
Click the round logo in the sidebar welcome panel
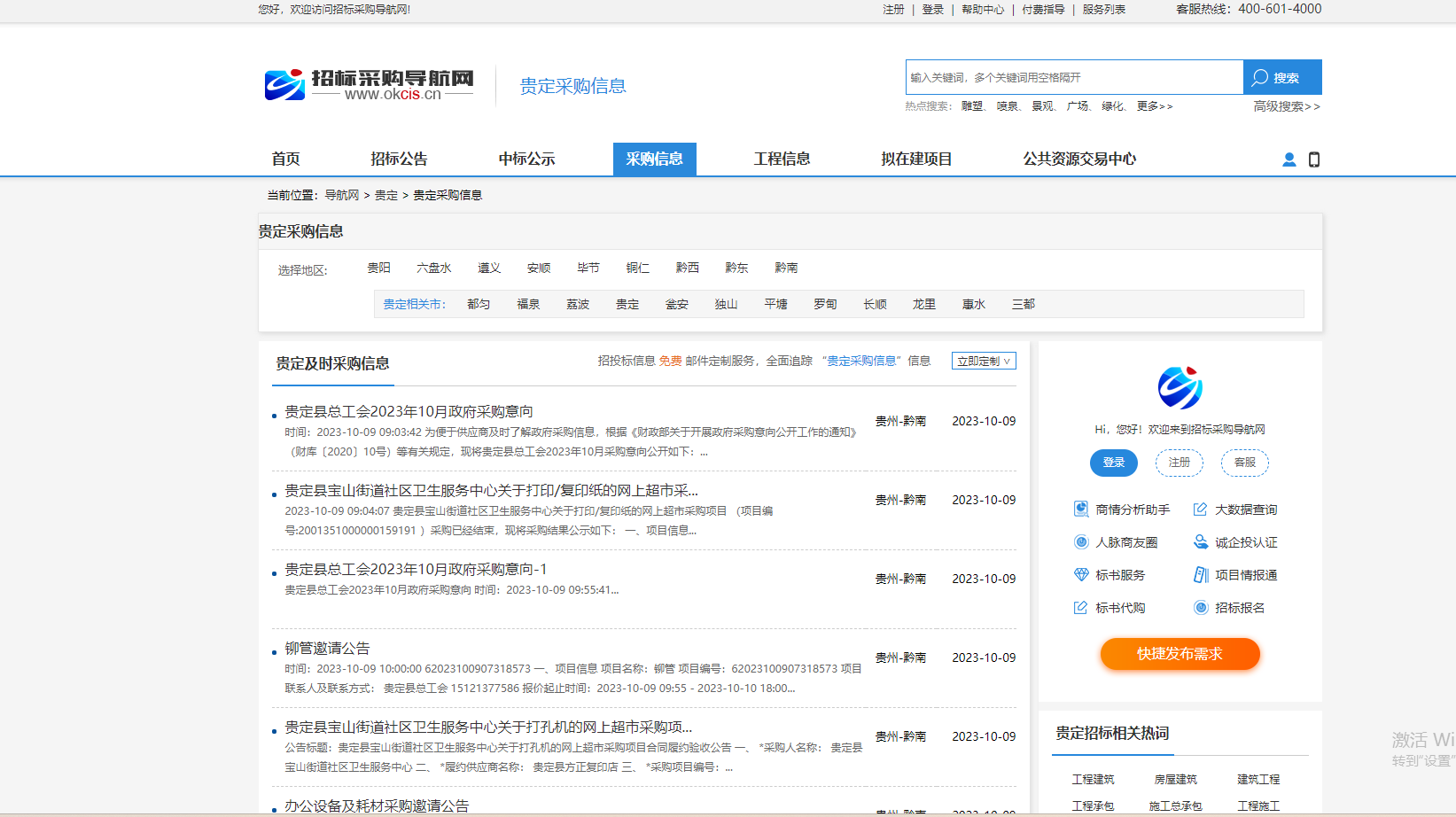[x=1180, y=388]
